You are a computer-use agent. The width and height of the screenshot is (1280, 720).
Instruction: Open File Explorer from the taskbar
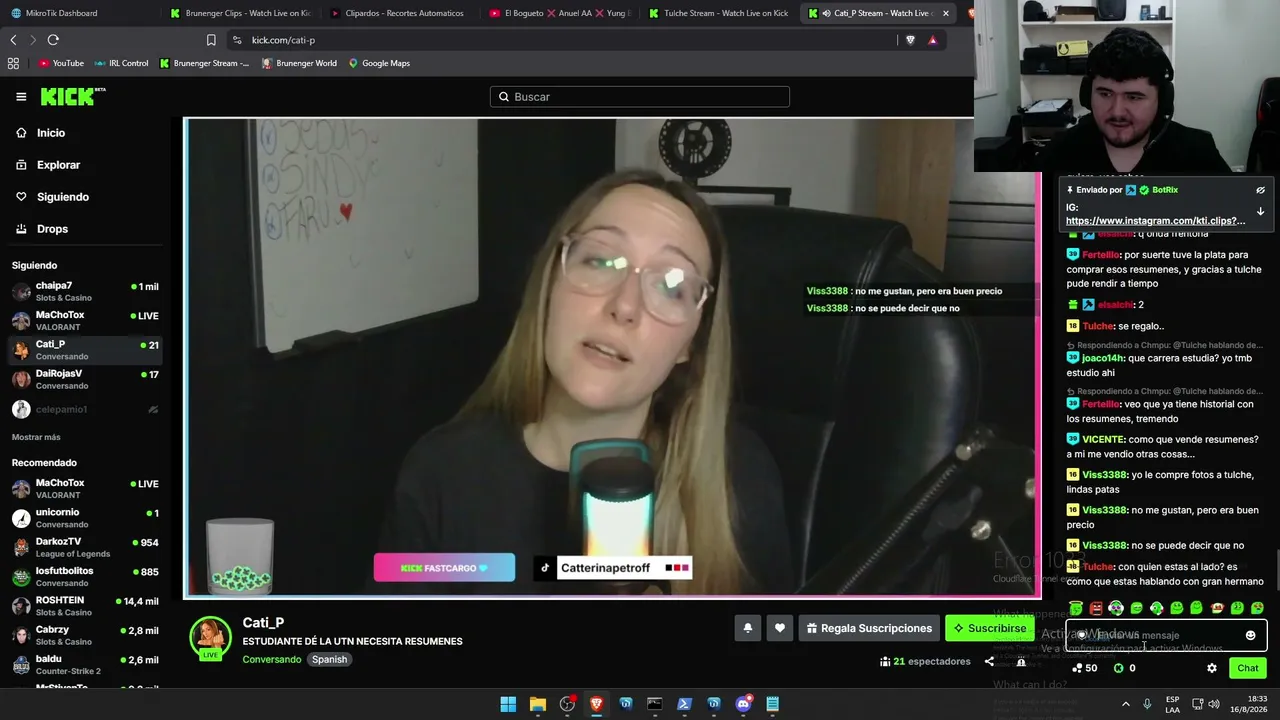click(x=537, y=704)
